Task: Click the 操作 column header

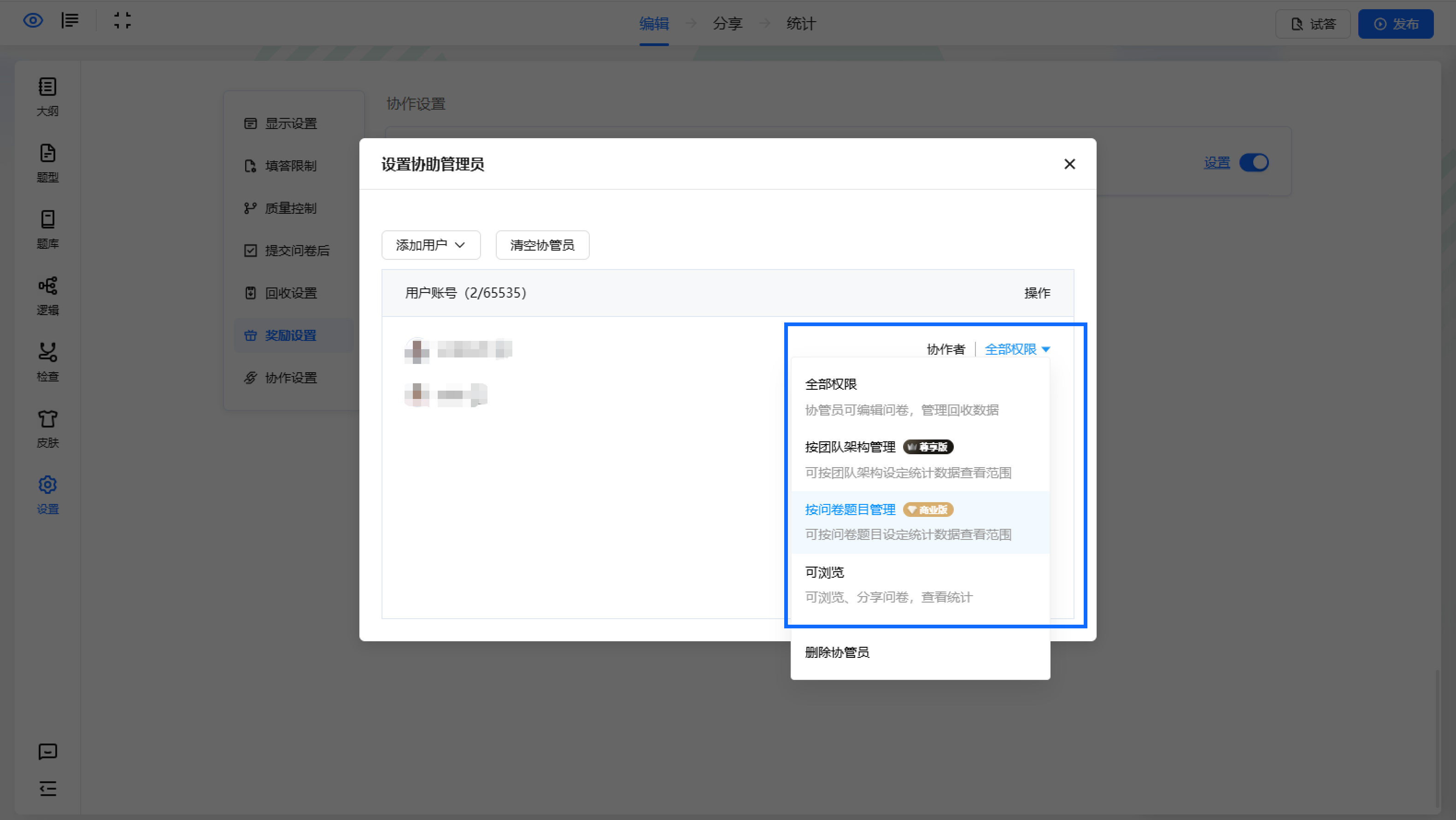Action: (x=1037, y=293)
